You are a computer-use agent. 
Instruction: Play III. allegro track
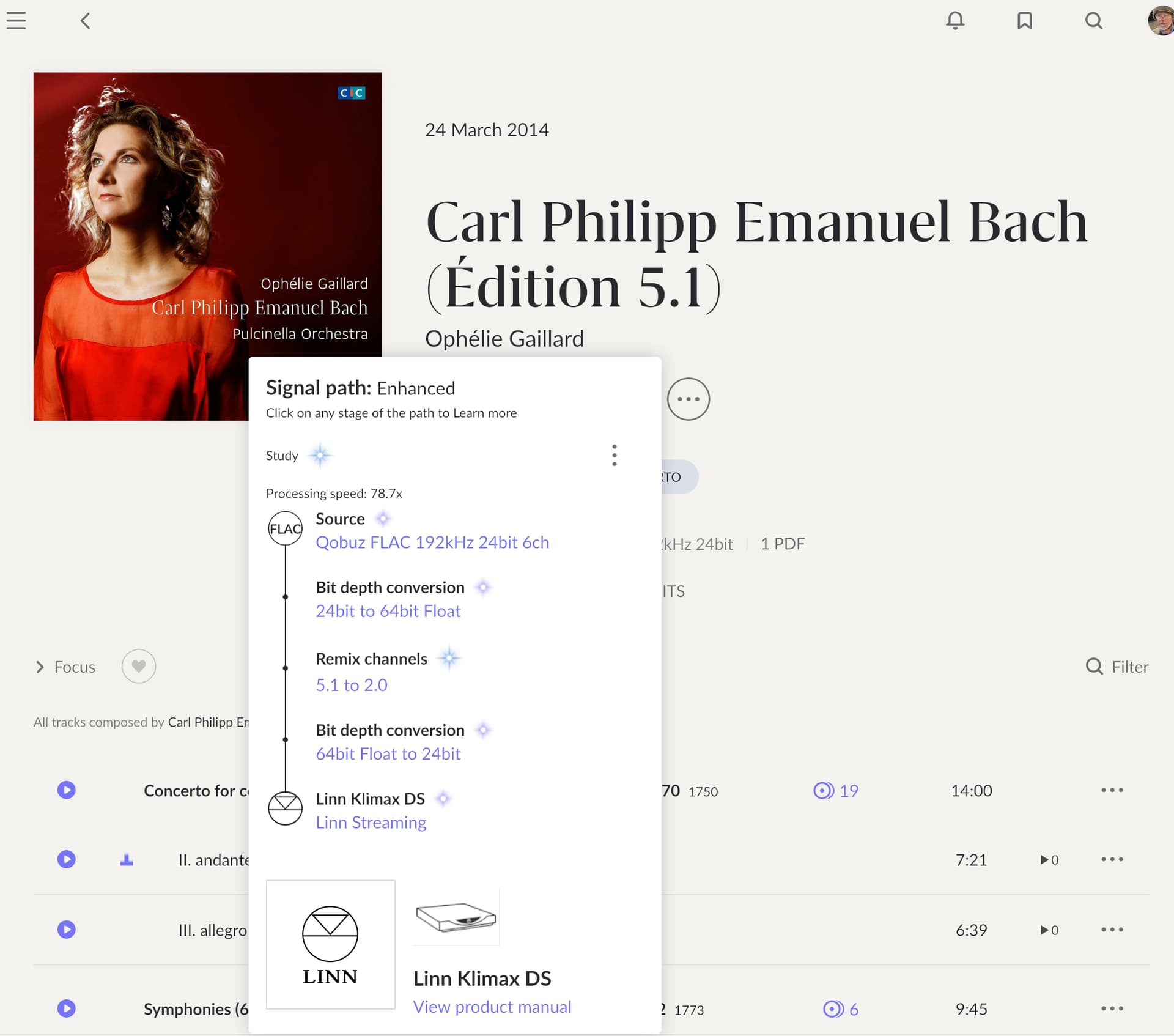click(67, 930)
